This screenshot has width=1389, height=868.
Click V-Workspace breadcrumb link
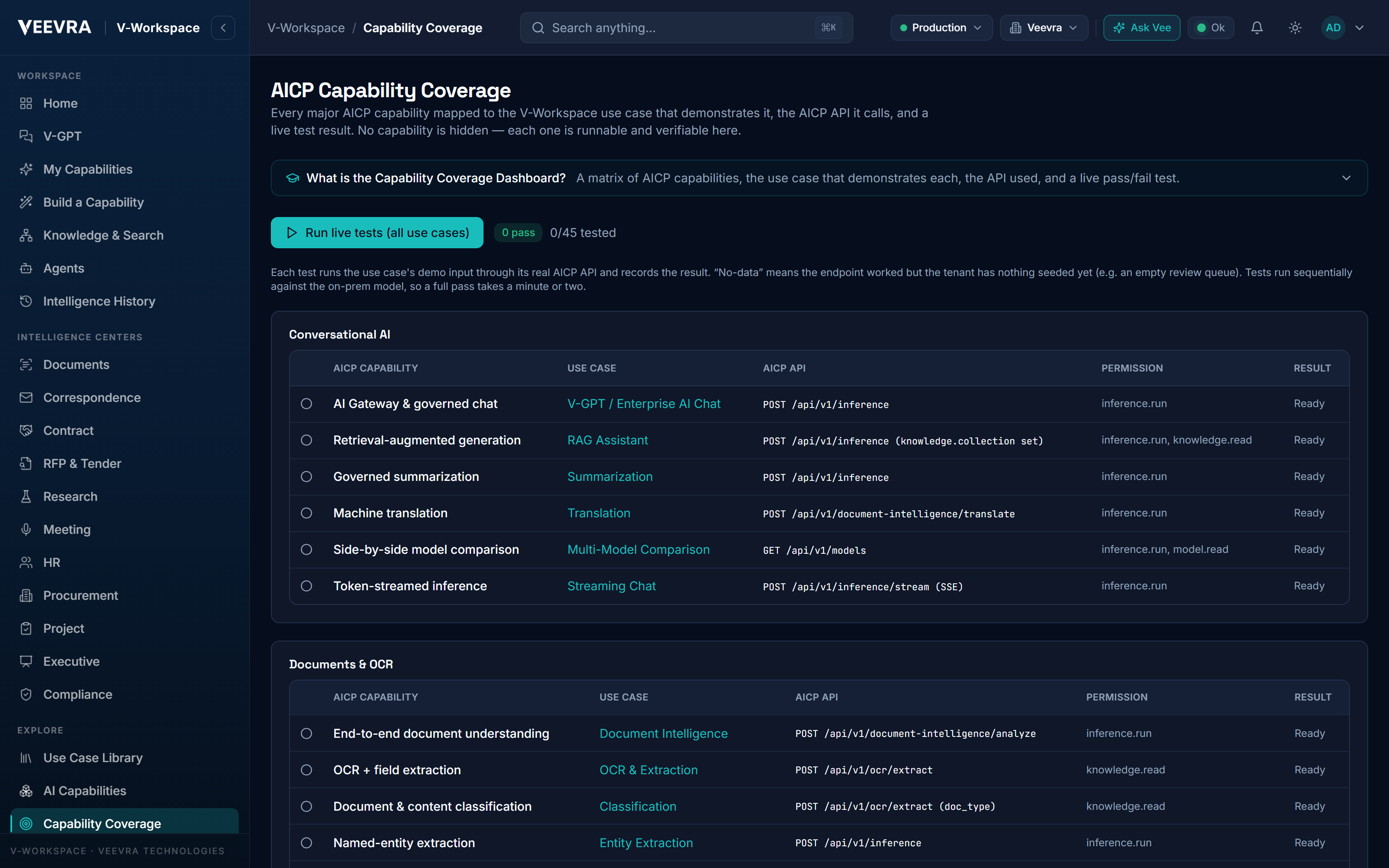tap(306, 27)
